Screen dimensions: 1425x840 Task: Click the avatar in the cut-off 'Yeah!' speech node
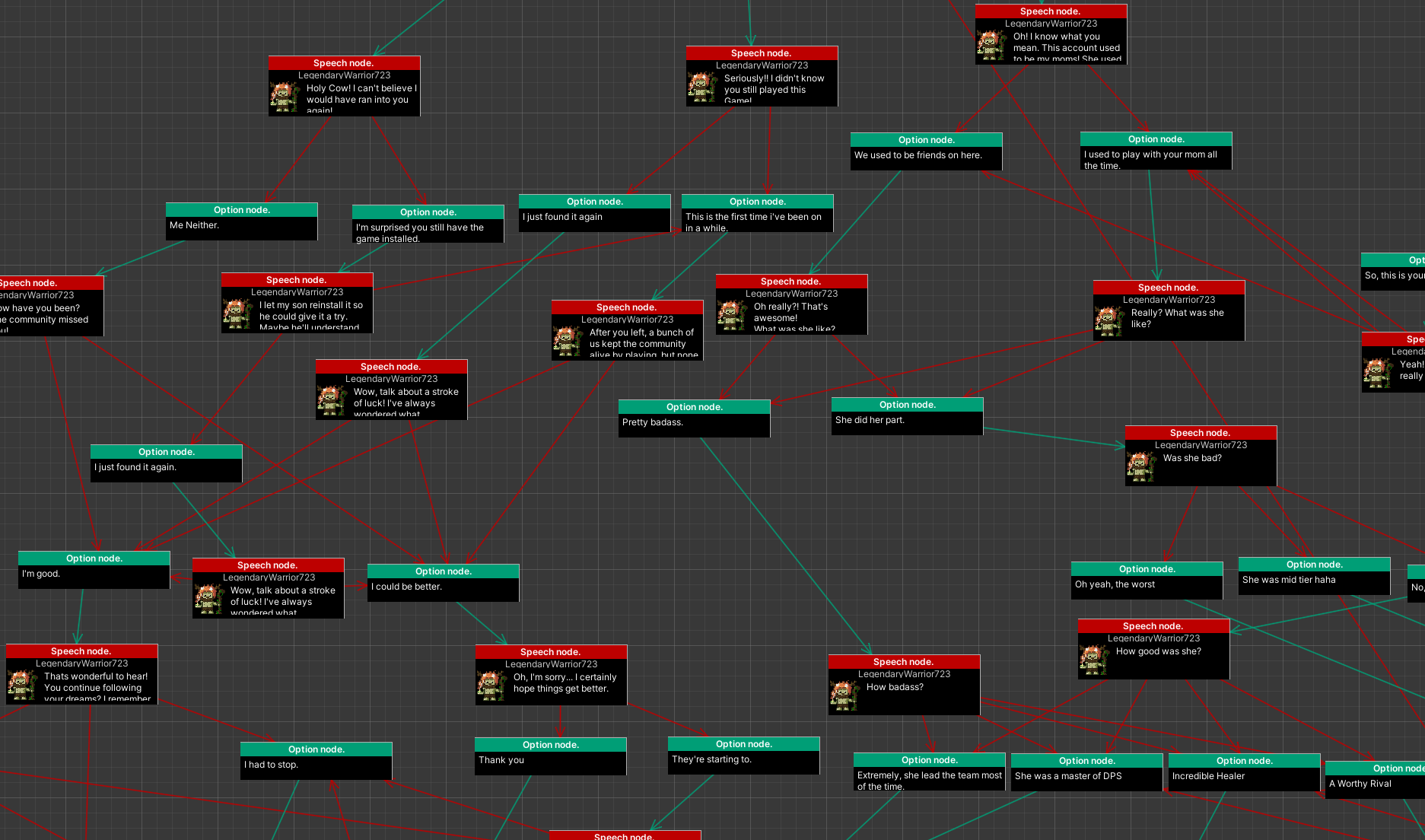pos(1379,373)
